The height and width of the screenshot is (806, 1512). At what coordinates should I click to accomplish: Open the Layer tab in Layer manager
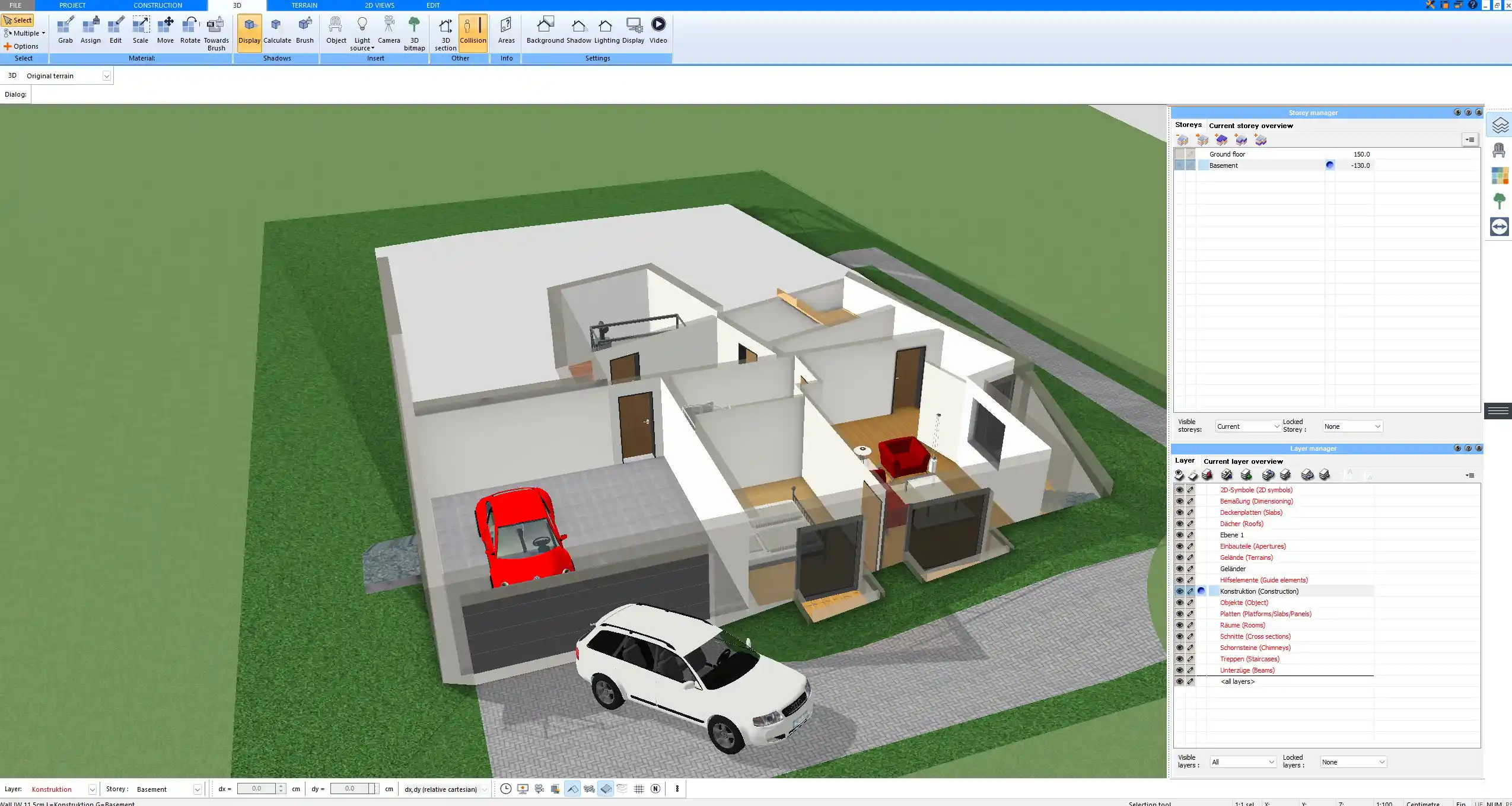[1185, 461]
